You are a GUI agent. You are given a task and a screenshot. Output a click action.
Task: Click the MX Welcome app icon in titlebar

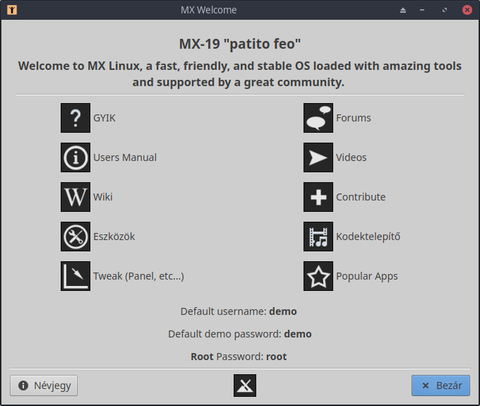(x=12, y=10)
